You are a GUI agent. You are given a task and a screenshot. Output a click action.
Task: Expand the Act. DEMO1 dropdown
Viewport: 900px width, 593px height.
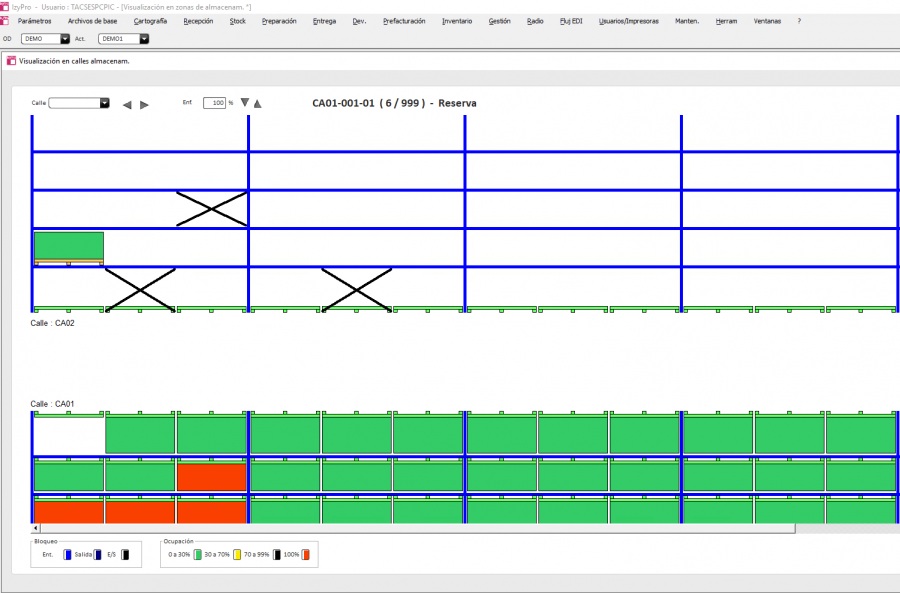144,39
